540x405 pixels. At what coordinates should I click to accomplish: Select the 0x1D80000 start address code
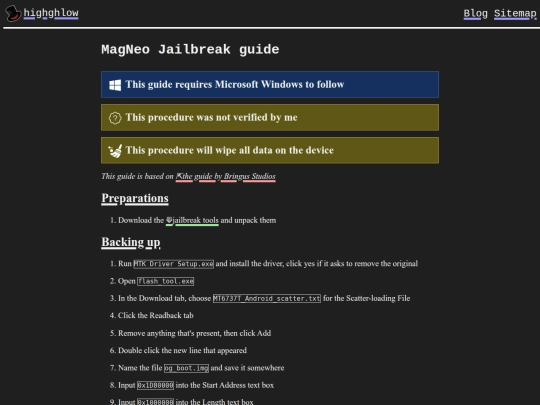pyautogui.click(x=156, y=385)
